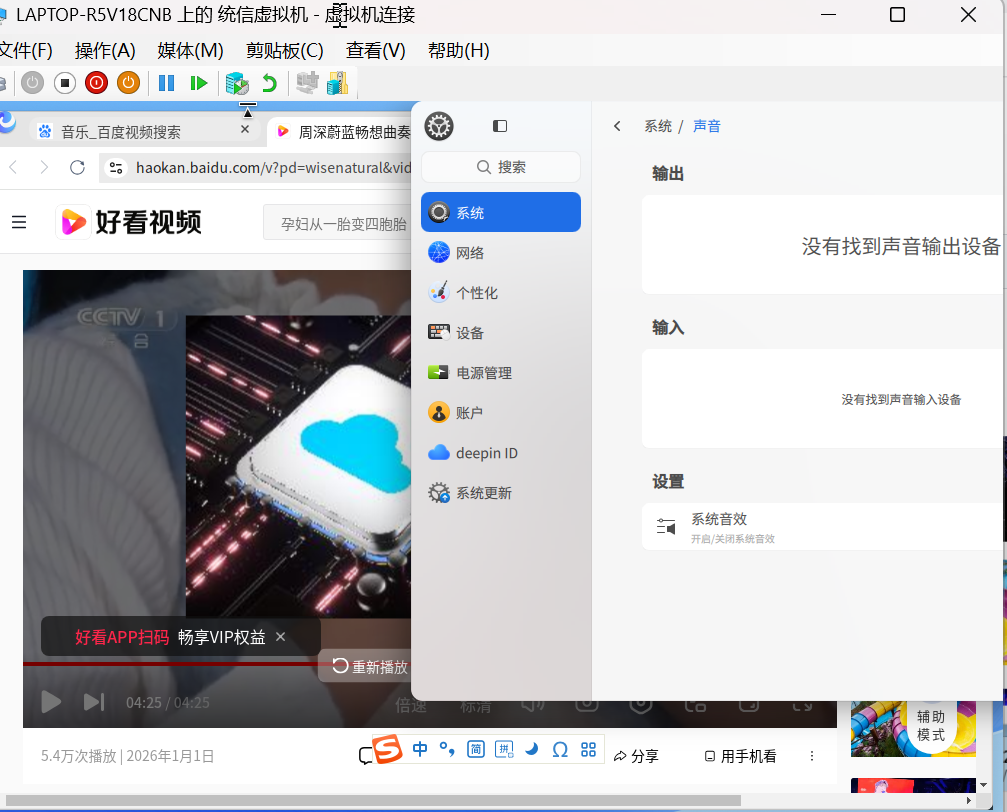This screenshot has width=1007, height=812.
Task: Click the grey Enhanced Session icon
Action: click(307, 83)
